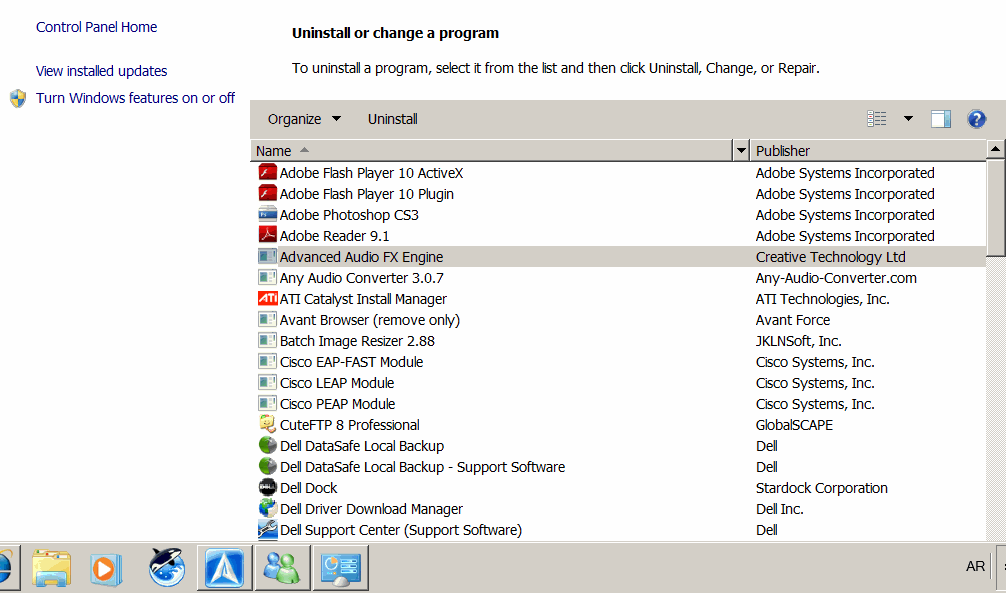1006x593 pixels.
Task: Open the Name column filter dropdown
Action: [741, 151]
